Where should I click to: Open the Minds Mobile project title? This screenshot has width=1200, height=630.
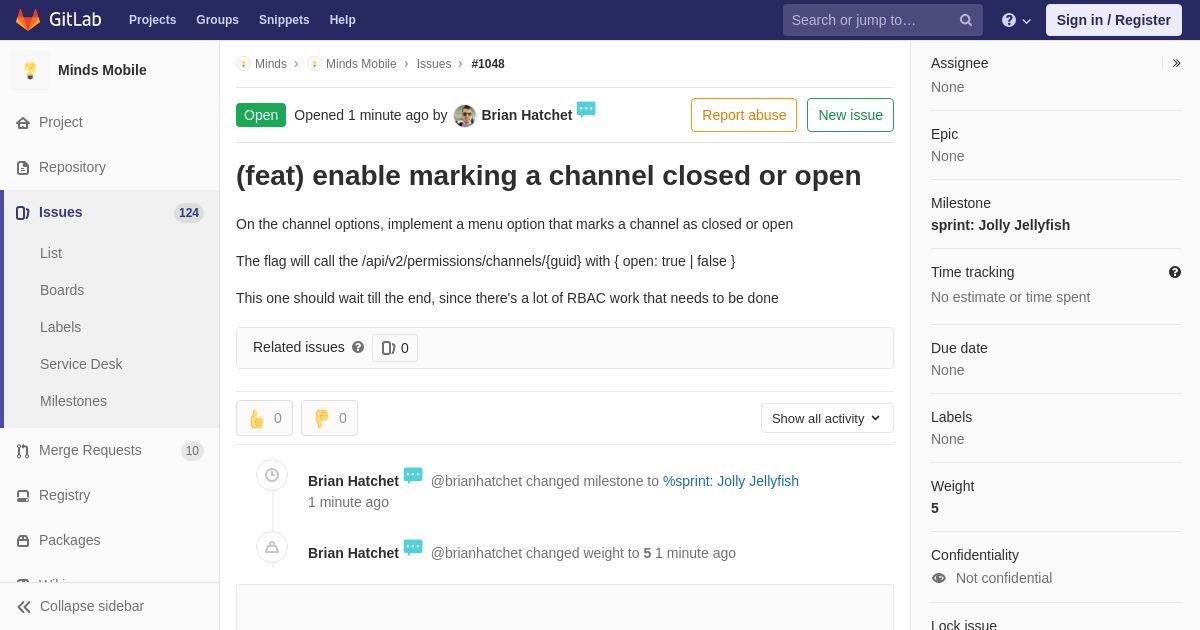(x=102, y=70)
